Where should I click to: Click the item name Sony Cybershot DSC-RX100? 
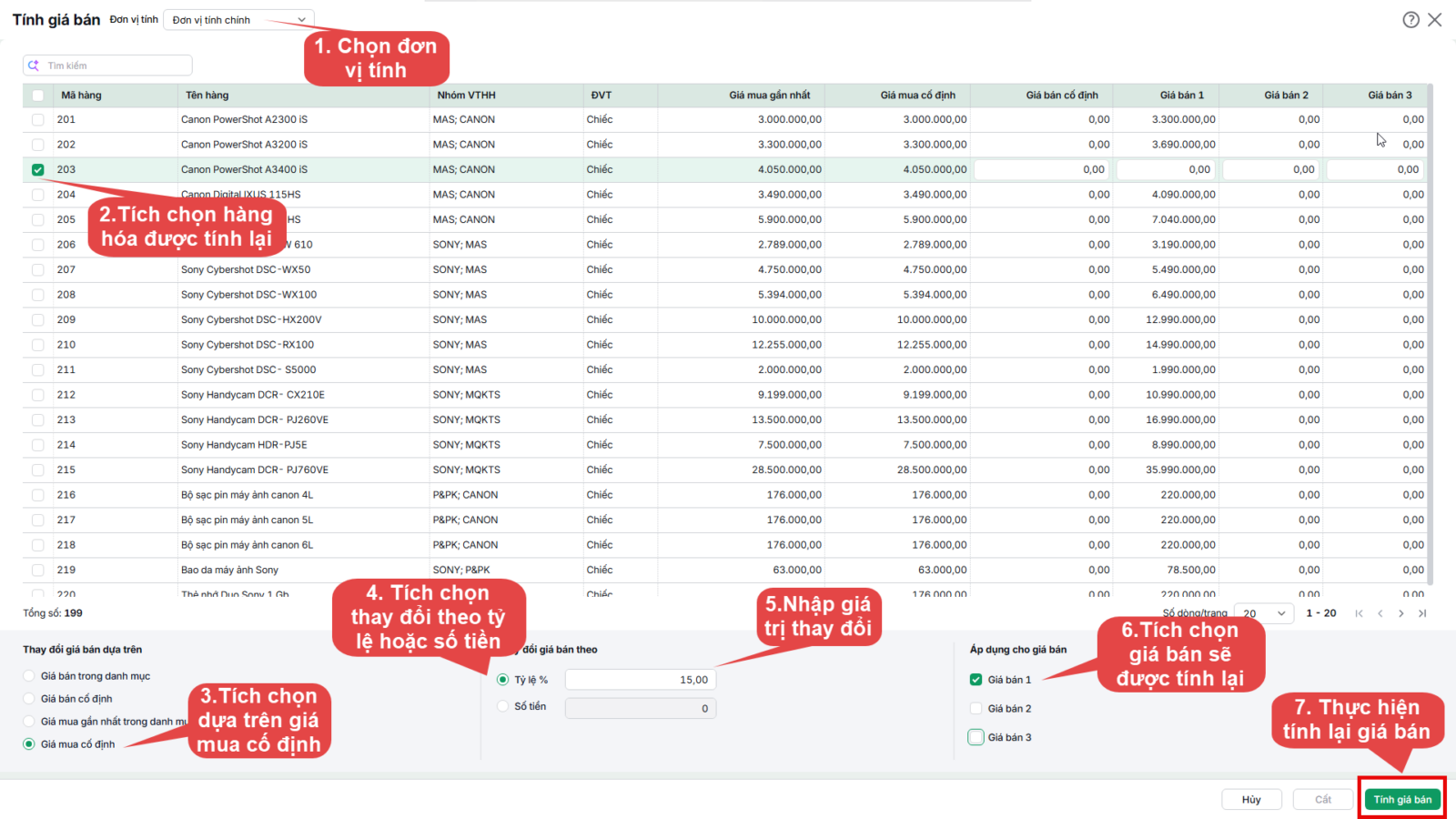[x=248, y=345]
